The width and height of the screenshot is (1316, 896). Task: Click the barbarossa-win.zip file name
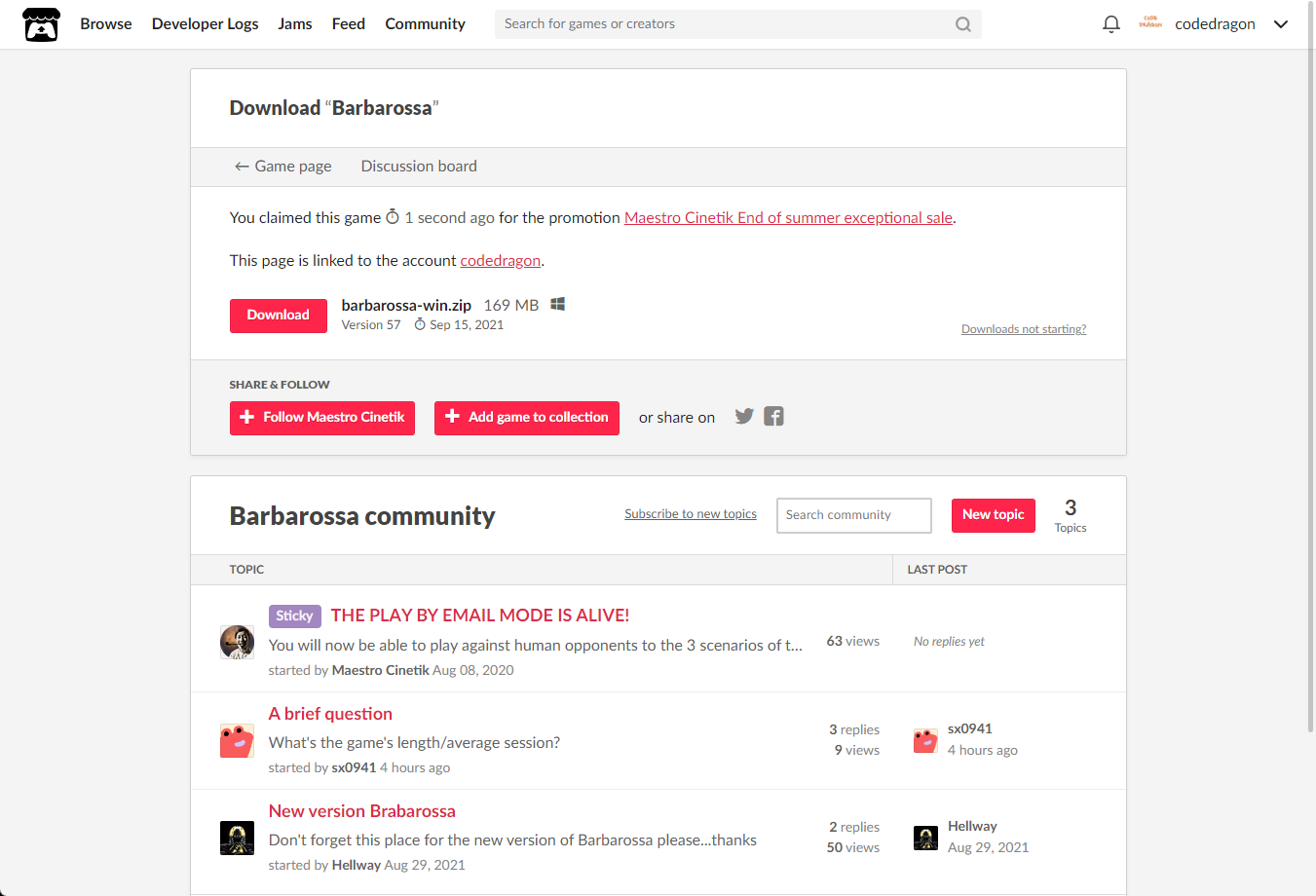[406, 305]
